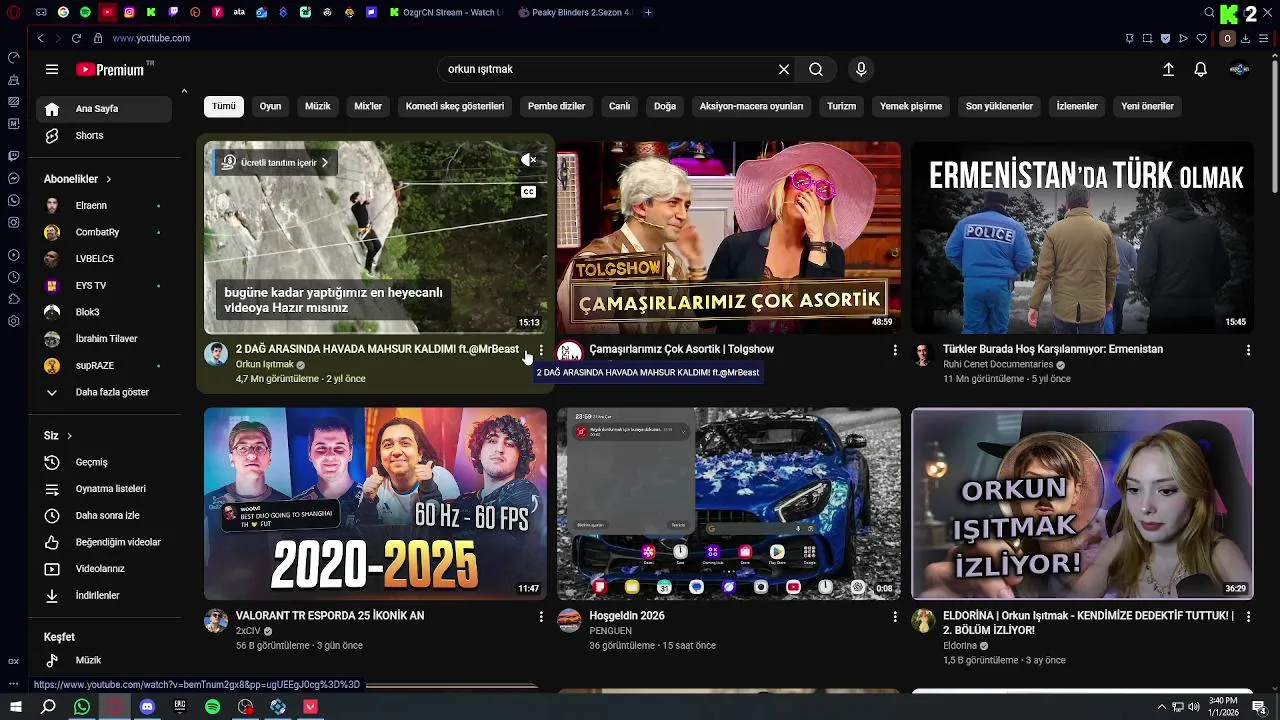The width and height of the screenshot is (1280, 720).
Task: Expand the Abonelikler section chevron
Action: [108, 179]
